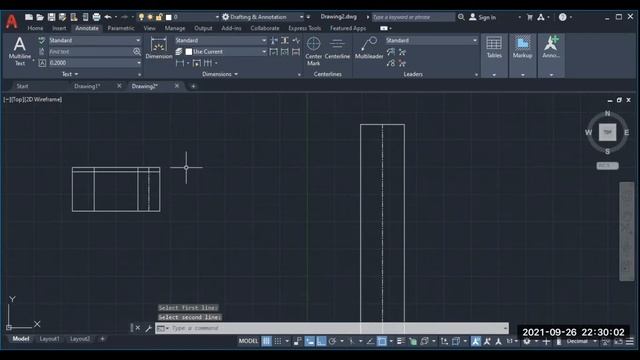640x360 pixels.
Task: Select the Centerline tool
Action: coord(337,49)
